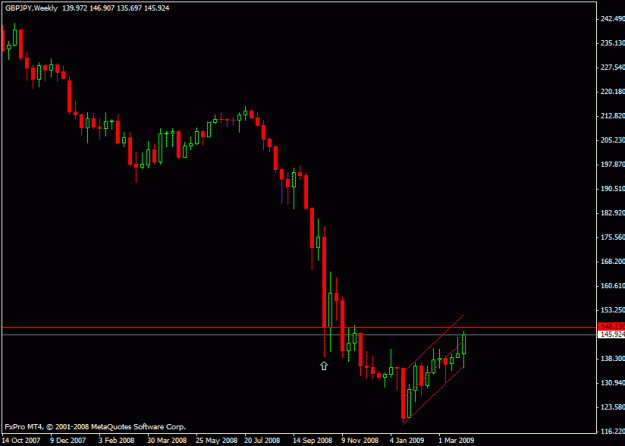Select the close value 145.924 in header
This screenshot has height=446, width=625.
click(157, 8)
